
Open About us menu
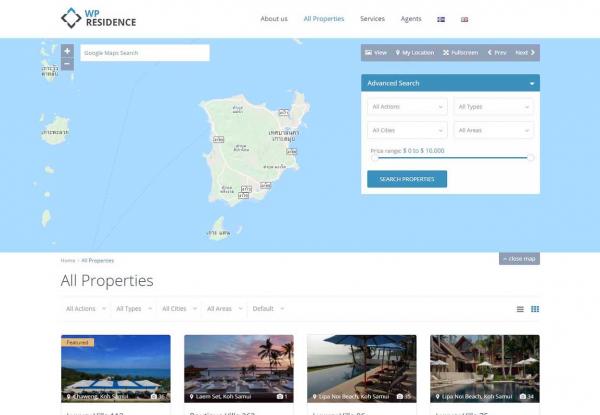click(274, 19)
